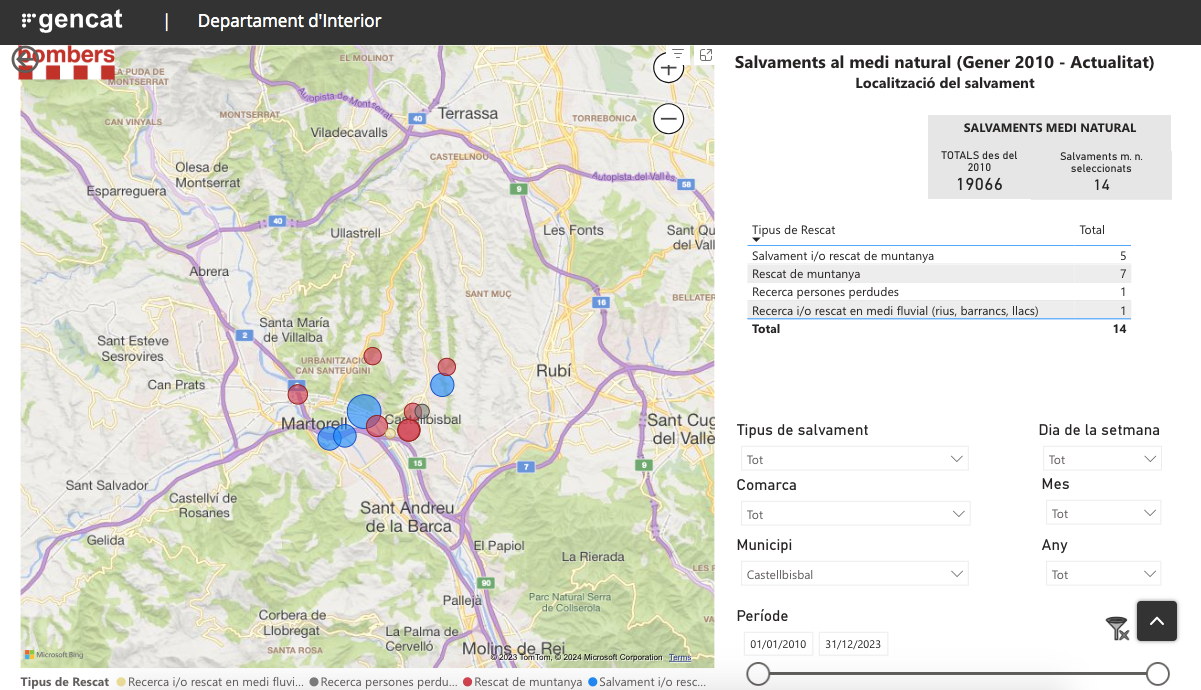The width and height of the screenshot is (1201, 690).
Task: Open the map in focus mode
Action: tap(706, 55)
